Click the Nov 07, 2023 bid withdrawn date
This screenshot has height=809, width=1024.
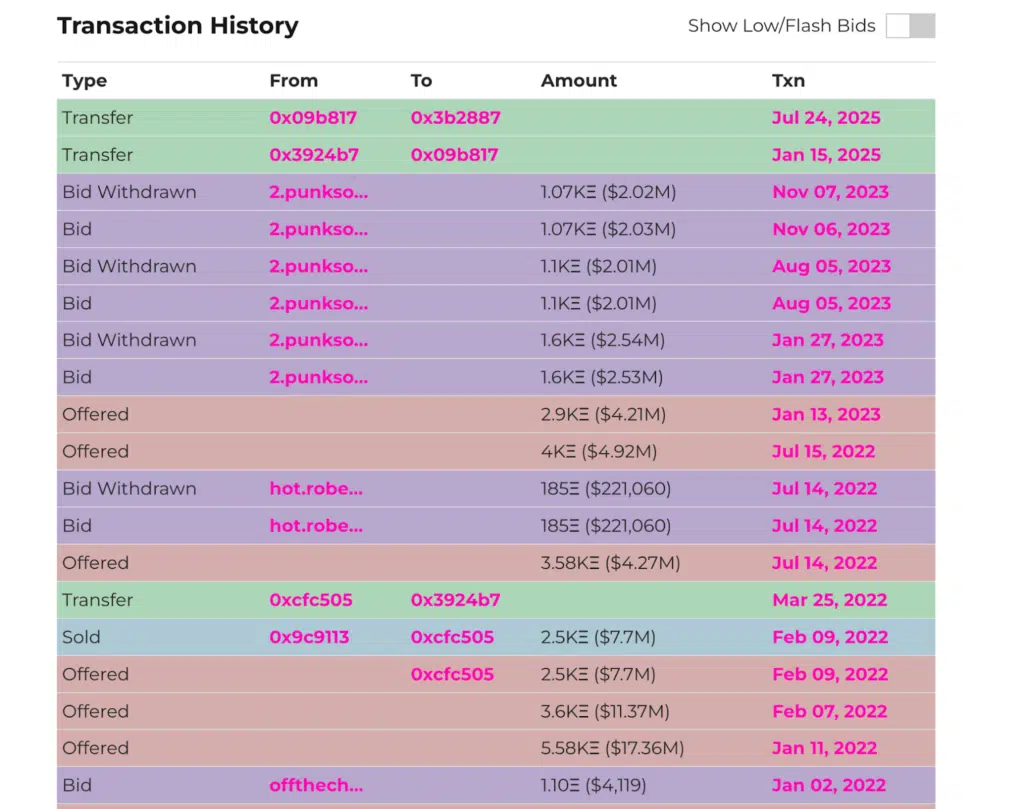point(830,192)
